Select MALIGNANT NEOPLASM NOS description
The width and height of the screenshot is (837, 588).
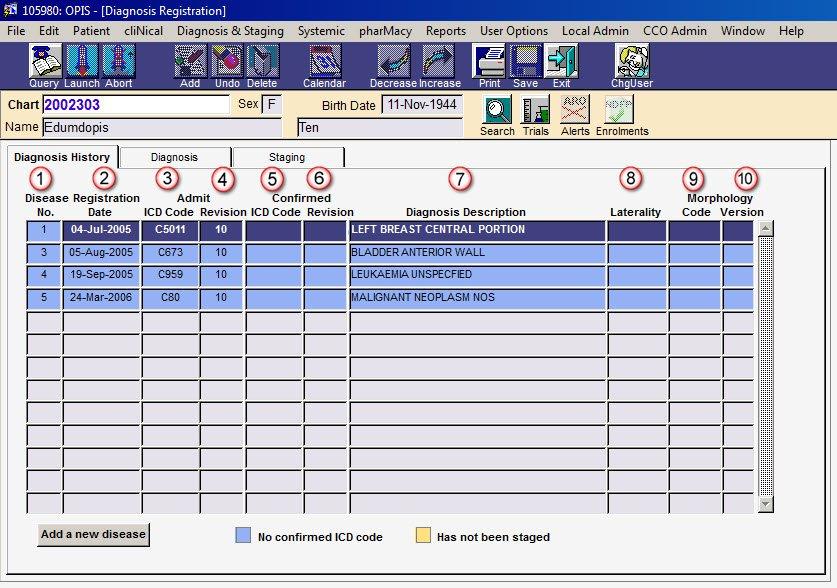[478, 298]
